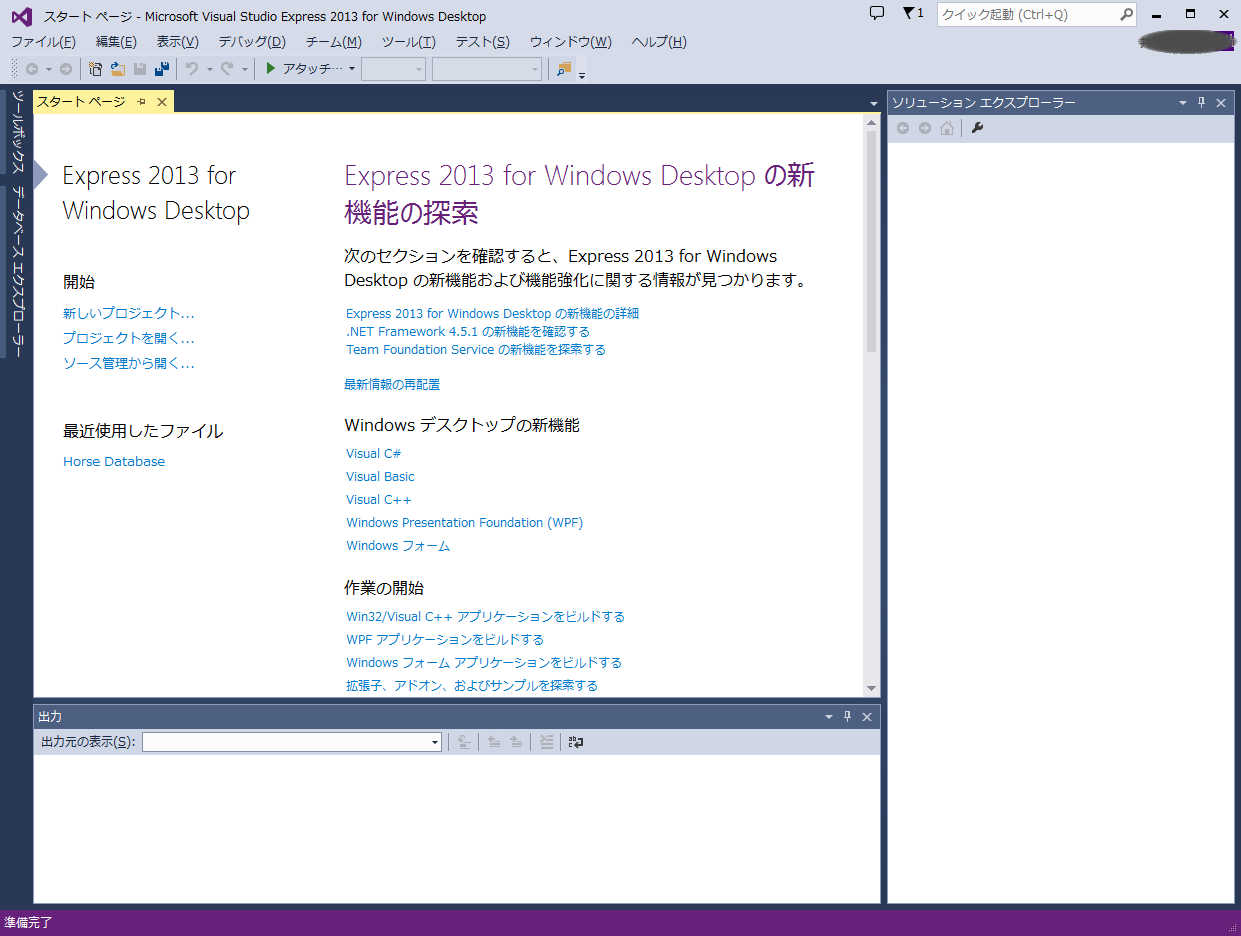Screen dimensions: 1241x936
Task: Click the Visual Studio logo in title bar
Action: click(x=21, y=16)
